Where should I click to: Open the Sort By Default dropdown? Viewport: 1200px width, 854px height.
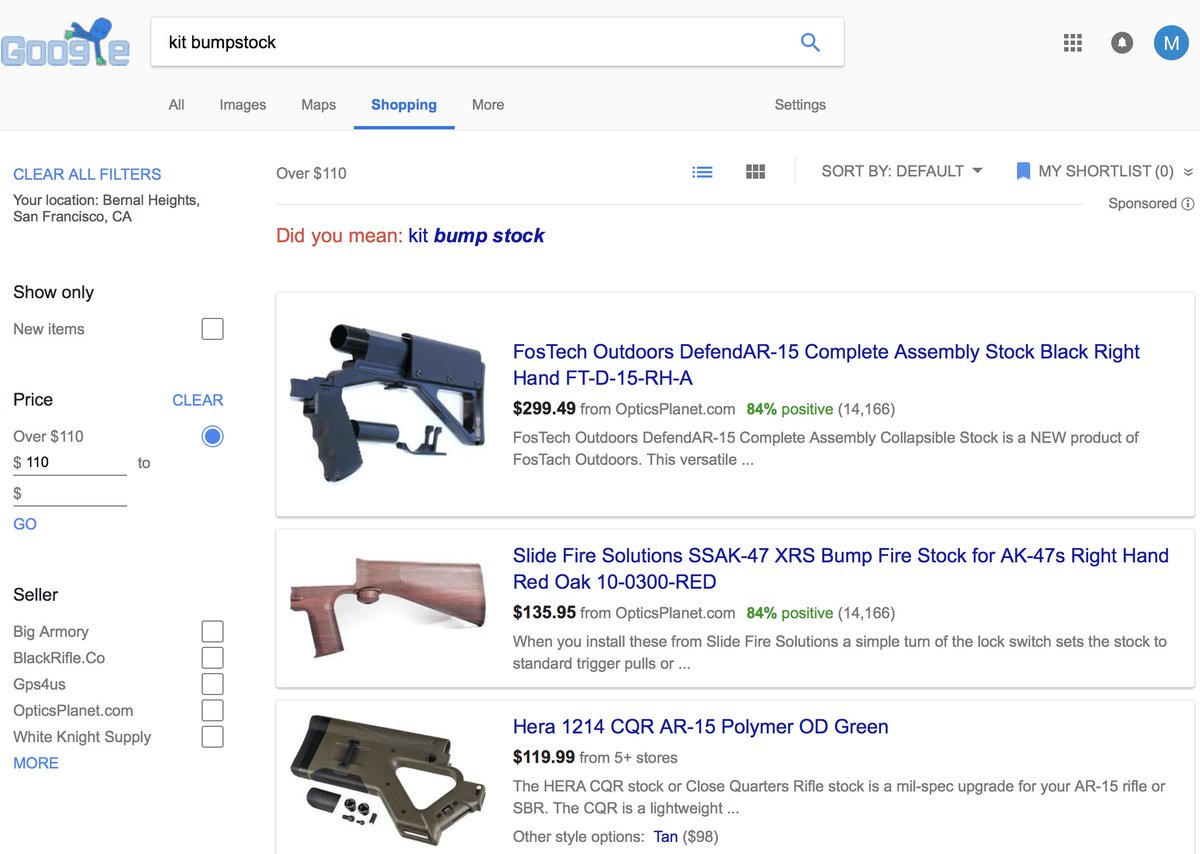(902, 171)
